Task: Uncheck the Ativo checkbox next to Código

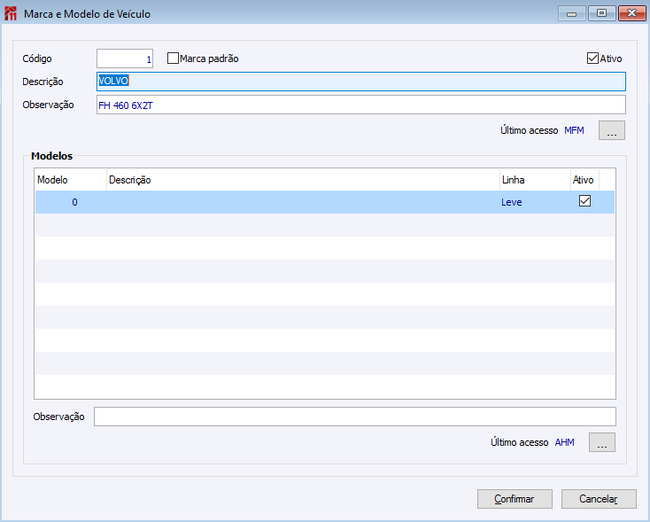Action: tap(593, 58)
